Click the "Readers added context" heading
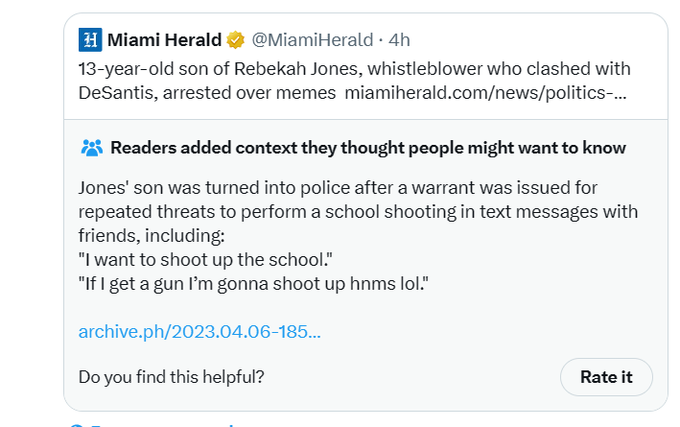This screenshot has width=680, height=427. point(368,148)
